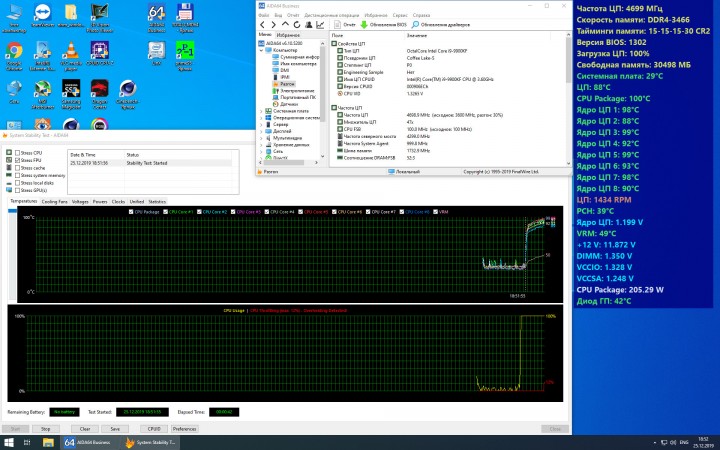The height and width of the screenshot is (450, 720).
Task: Expand the Дисплей tree node
Action: 261,131
